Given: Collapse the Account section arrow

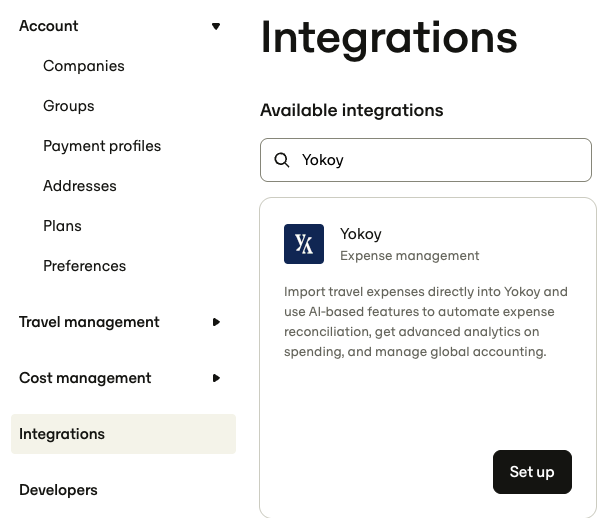Looking at the screenshot, I should pyautogui.click(x=216, y=26).
